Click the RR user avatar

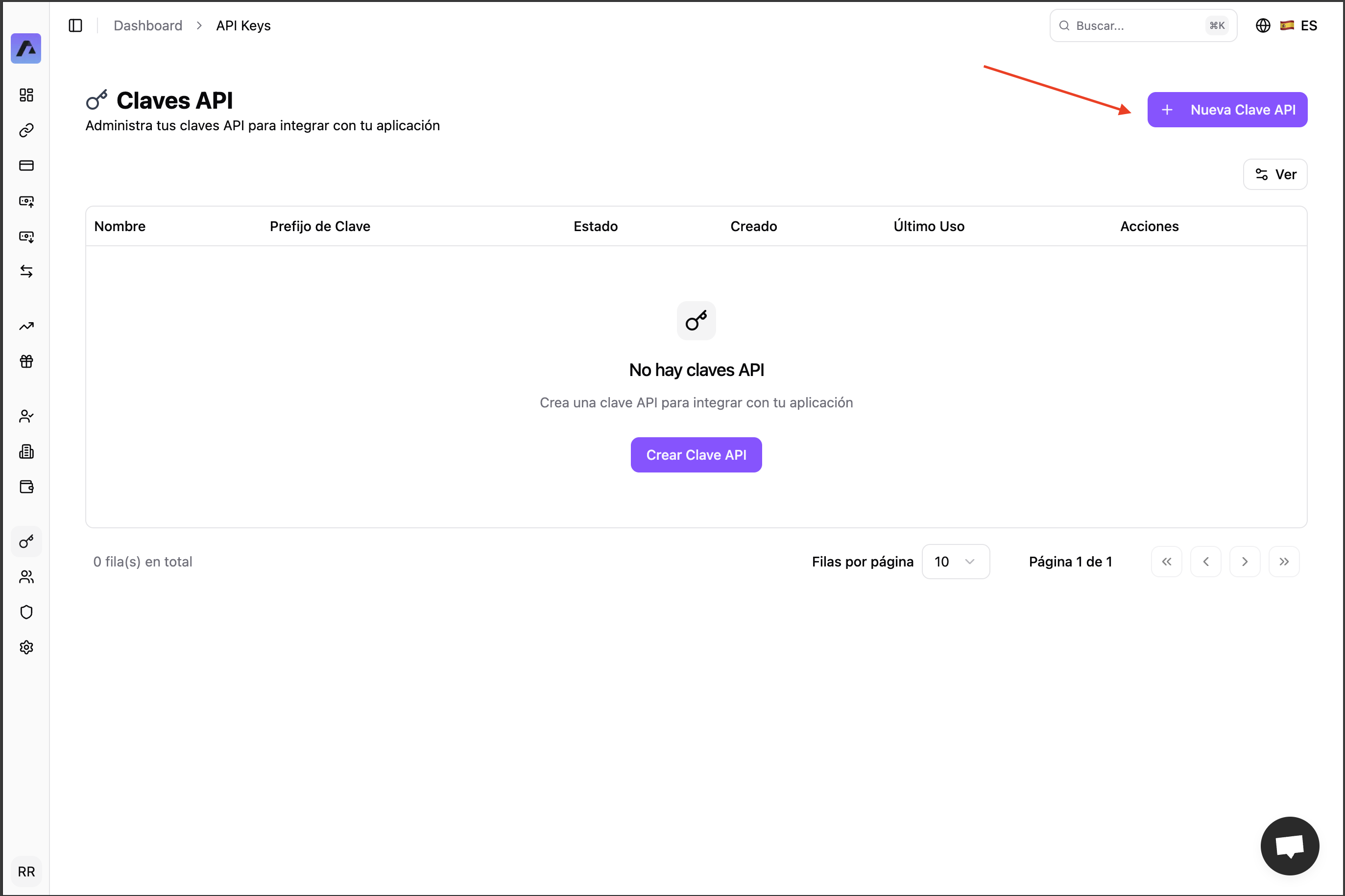[x=26, y=872]
